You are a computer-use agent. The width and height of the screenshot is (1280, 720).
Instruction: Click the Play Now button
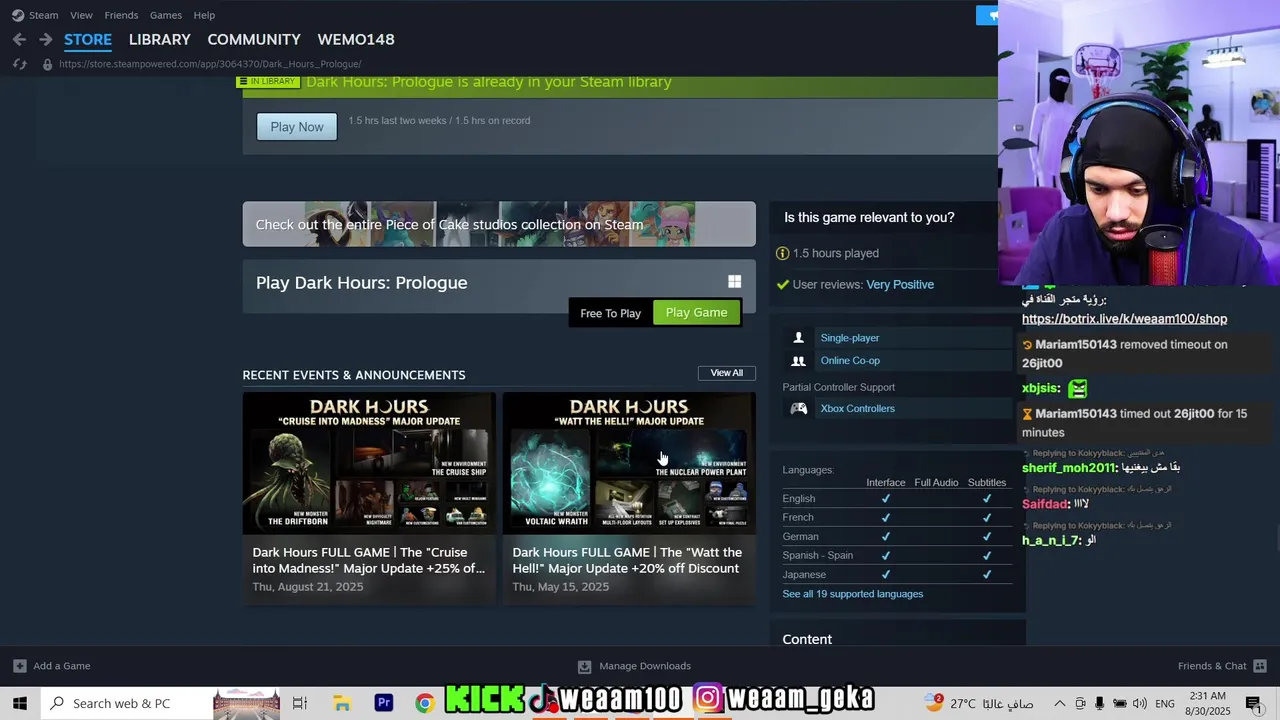tap(297, 127)
